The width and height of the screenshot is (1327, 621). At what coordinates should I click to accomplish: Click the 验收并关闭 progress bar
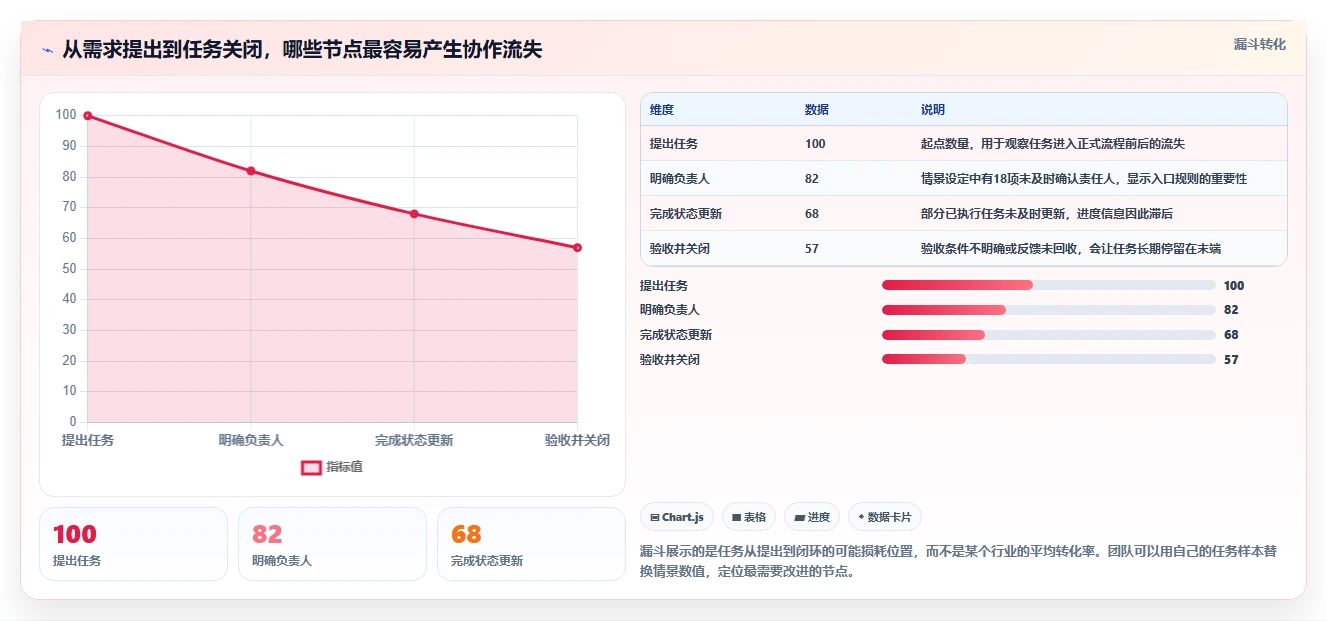tap(1048, 359)
